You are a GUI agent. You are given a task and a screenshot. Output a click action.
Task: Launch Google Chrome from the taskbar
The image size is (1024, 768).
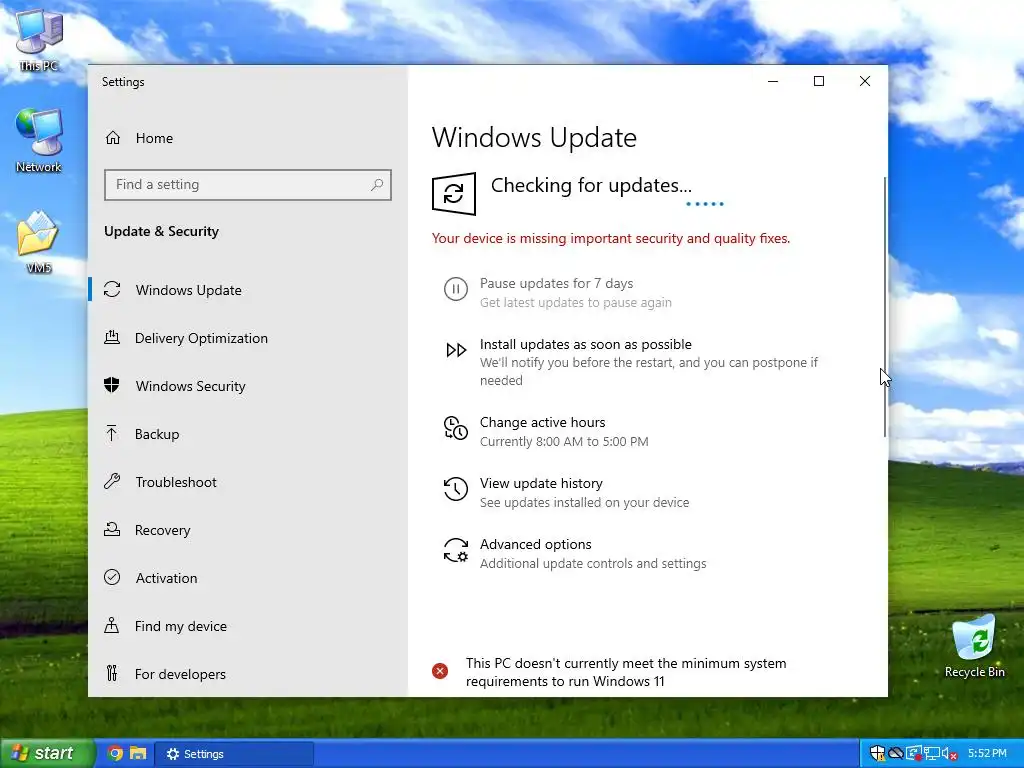tap(116, 754)
